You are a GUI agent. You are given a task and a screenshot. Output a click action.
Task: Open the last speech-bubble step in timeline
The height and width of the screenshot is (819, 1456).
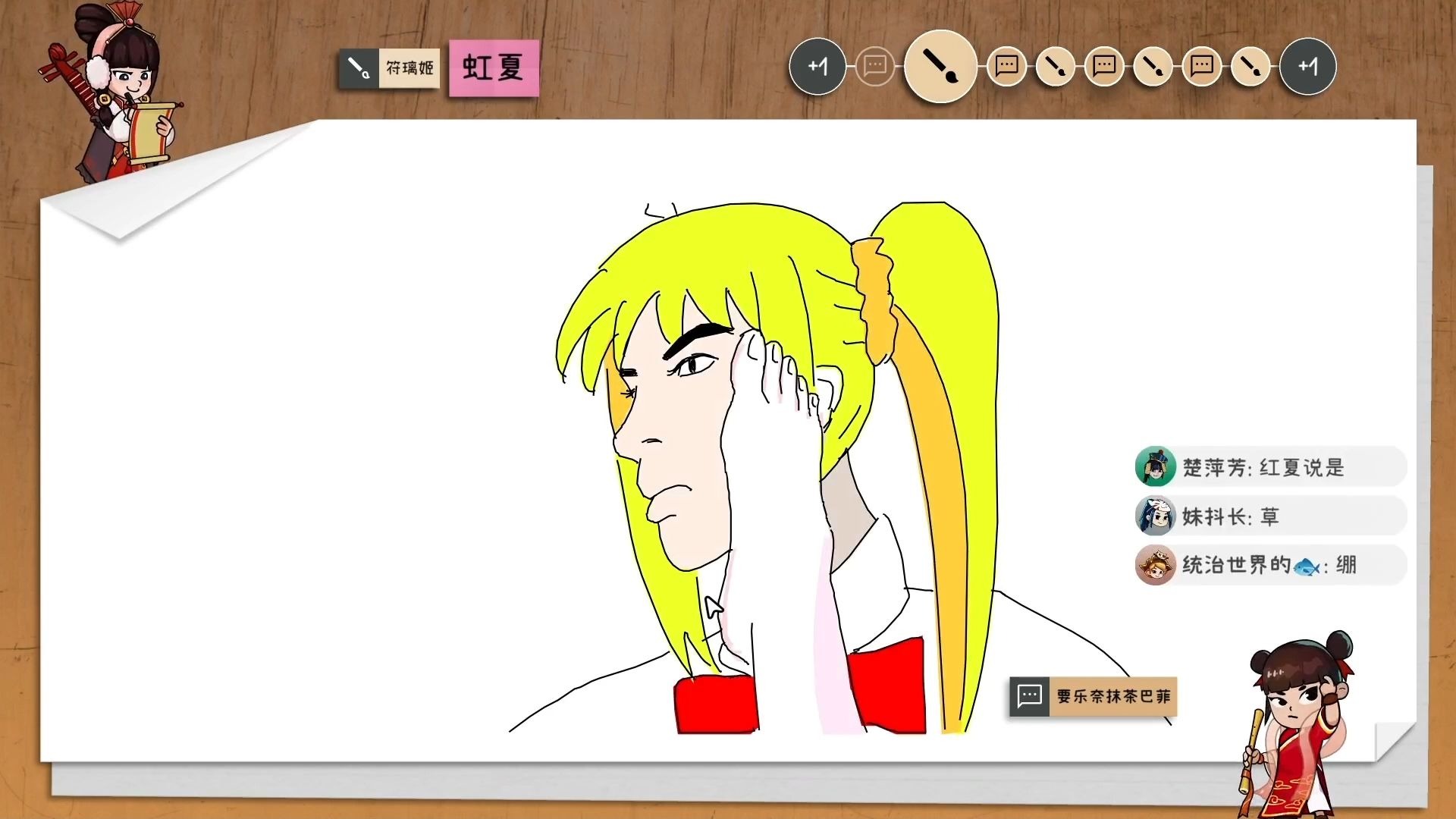(x=1201, y=67)
